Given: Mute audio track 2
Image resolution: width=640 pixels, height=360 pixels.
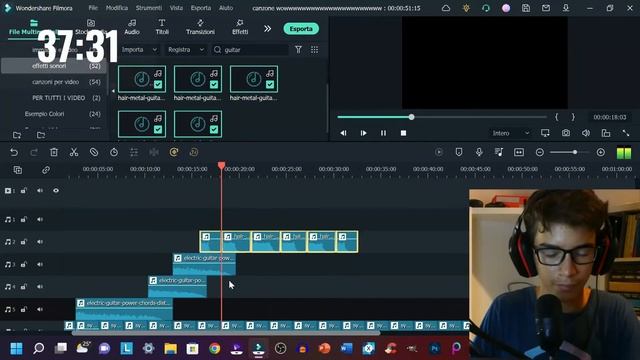Looking at the screenshot, I should [x=40, y=242].
